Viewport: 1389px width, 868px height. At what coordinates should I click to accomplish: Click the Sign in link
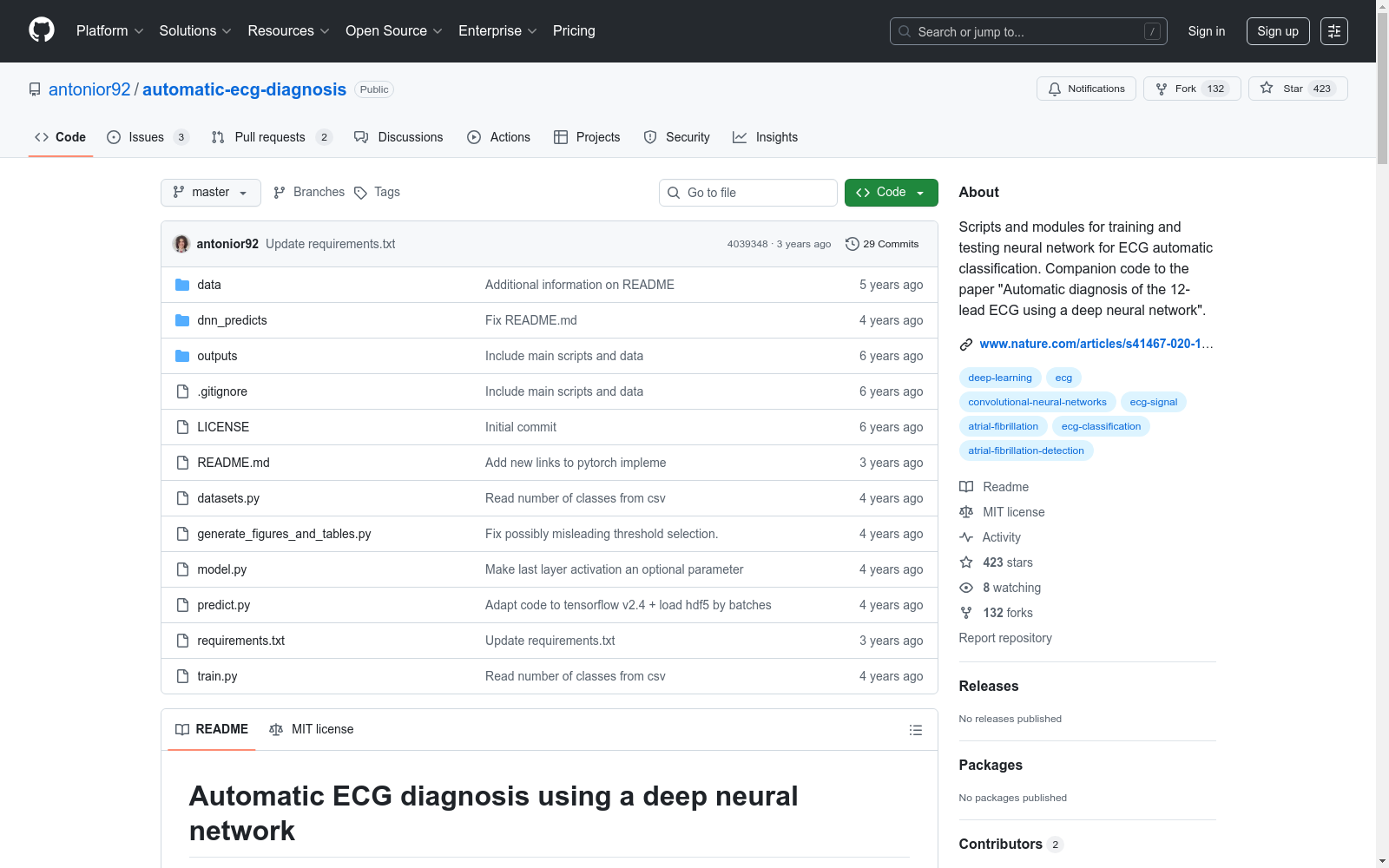[x=1207, y=31]
